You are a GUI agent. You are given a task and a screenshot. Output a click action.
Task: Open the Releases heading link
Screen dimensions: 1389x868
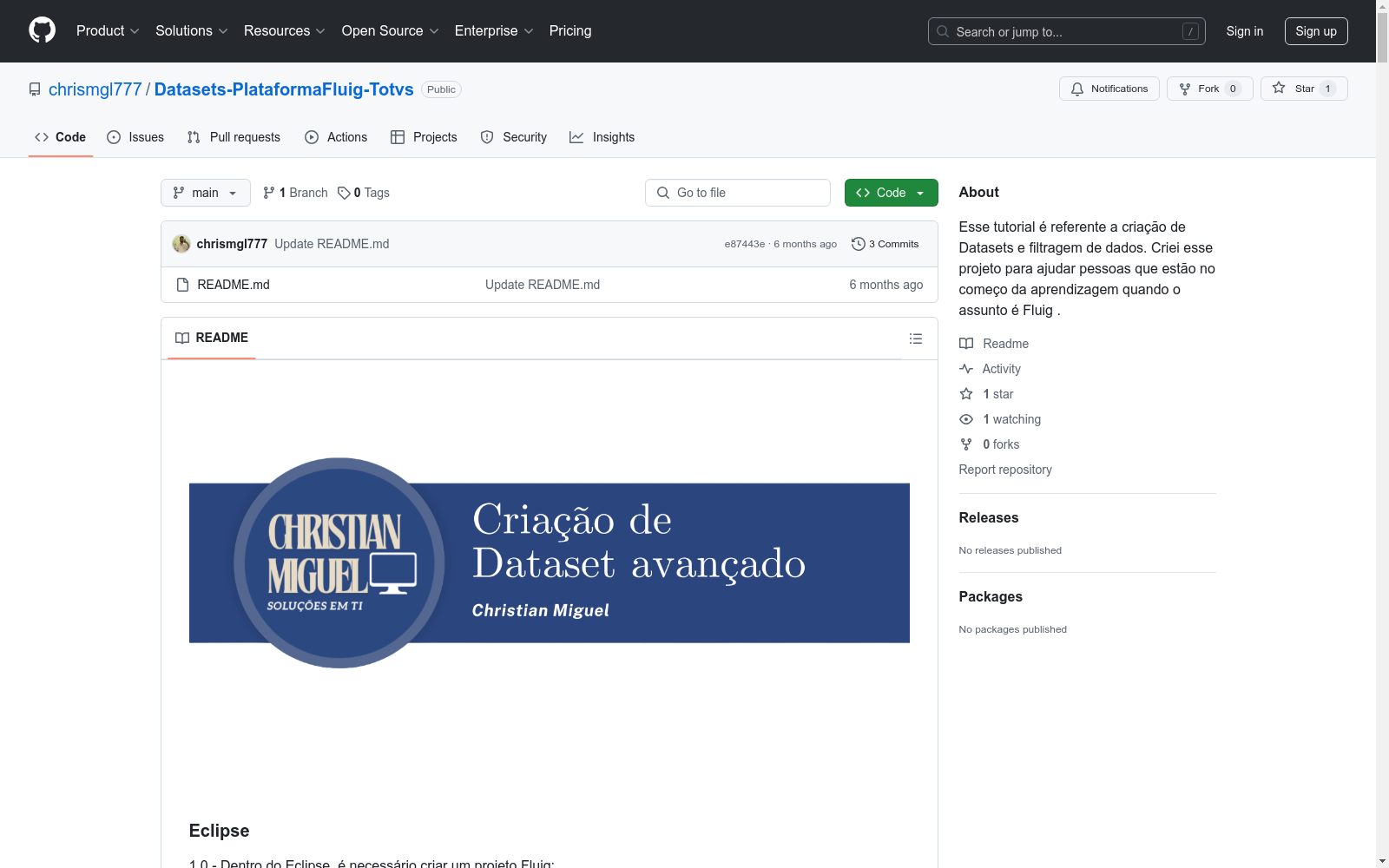[x=989, y=518]
